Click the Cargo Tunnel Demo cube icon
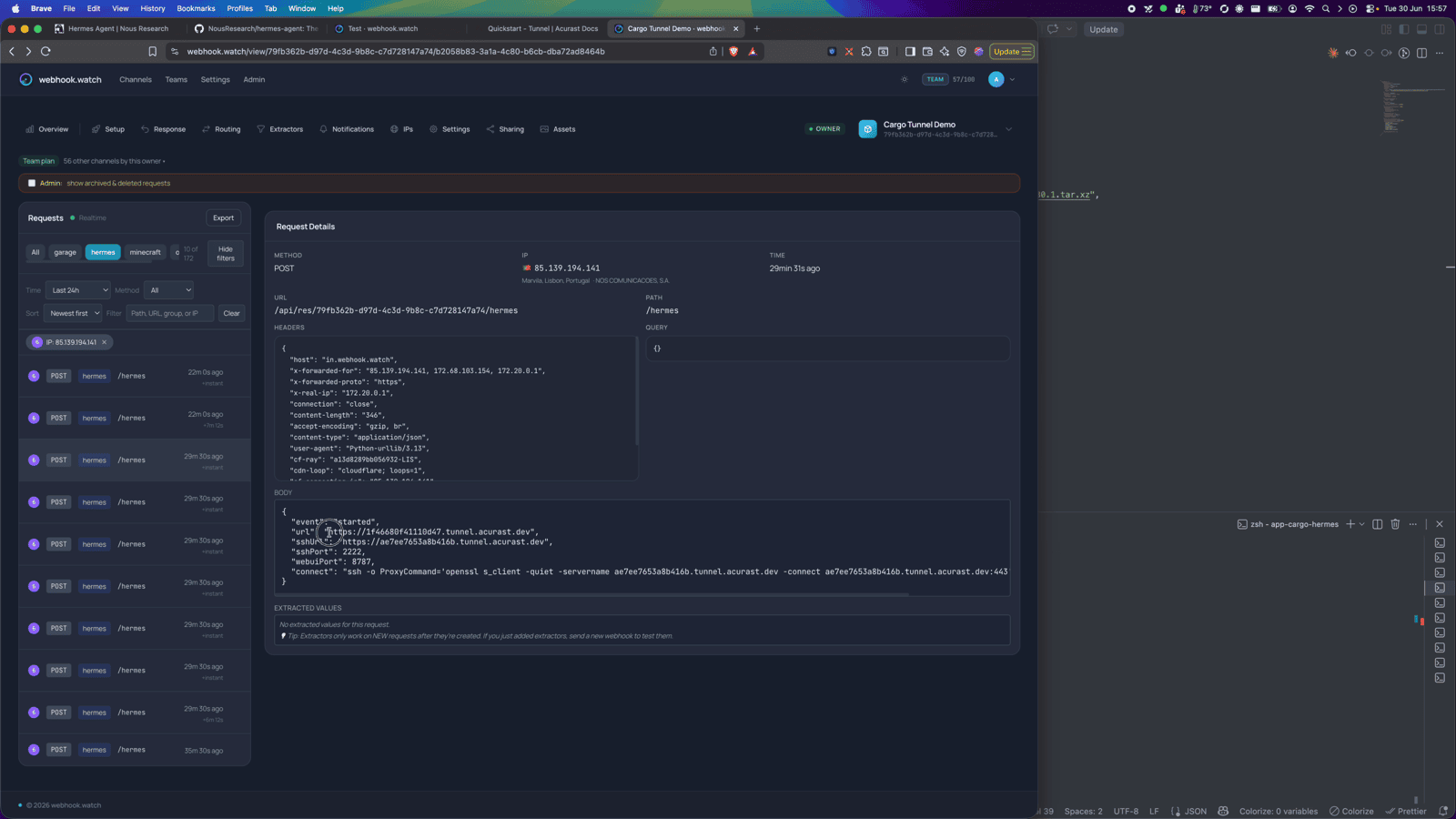The height and width of the screenshot is (819, 1456). (867, 129)
